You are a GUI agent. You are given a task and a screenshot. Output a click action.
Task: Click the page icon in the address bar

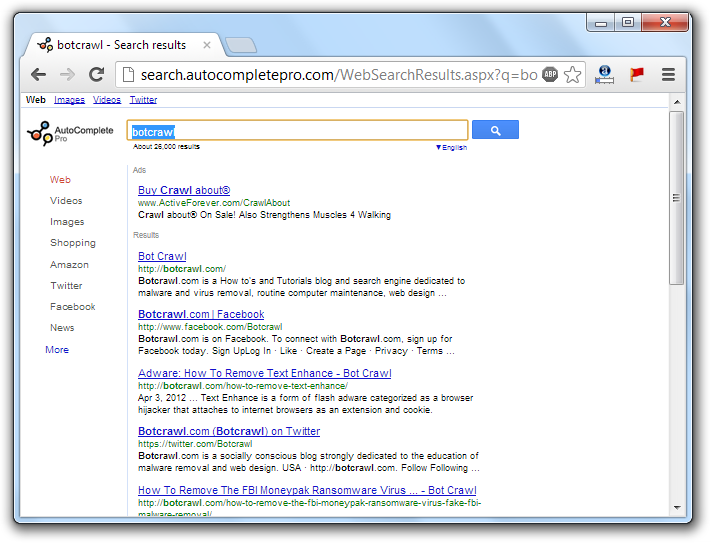coord(129,74)
